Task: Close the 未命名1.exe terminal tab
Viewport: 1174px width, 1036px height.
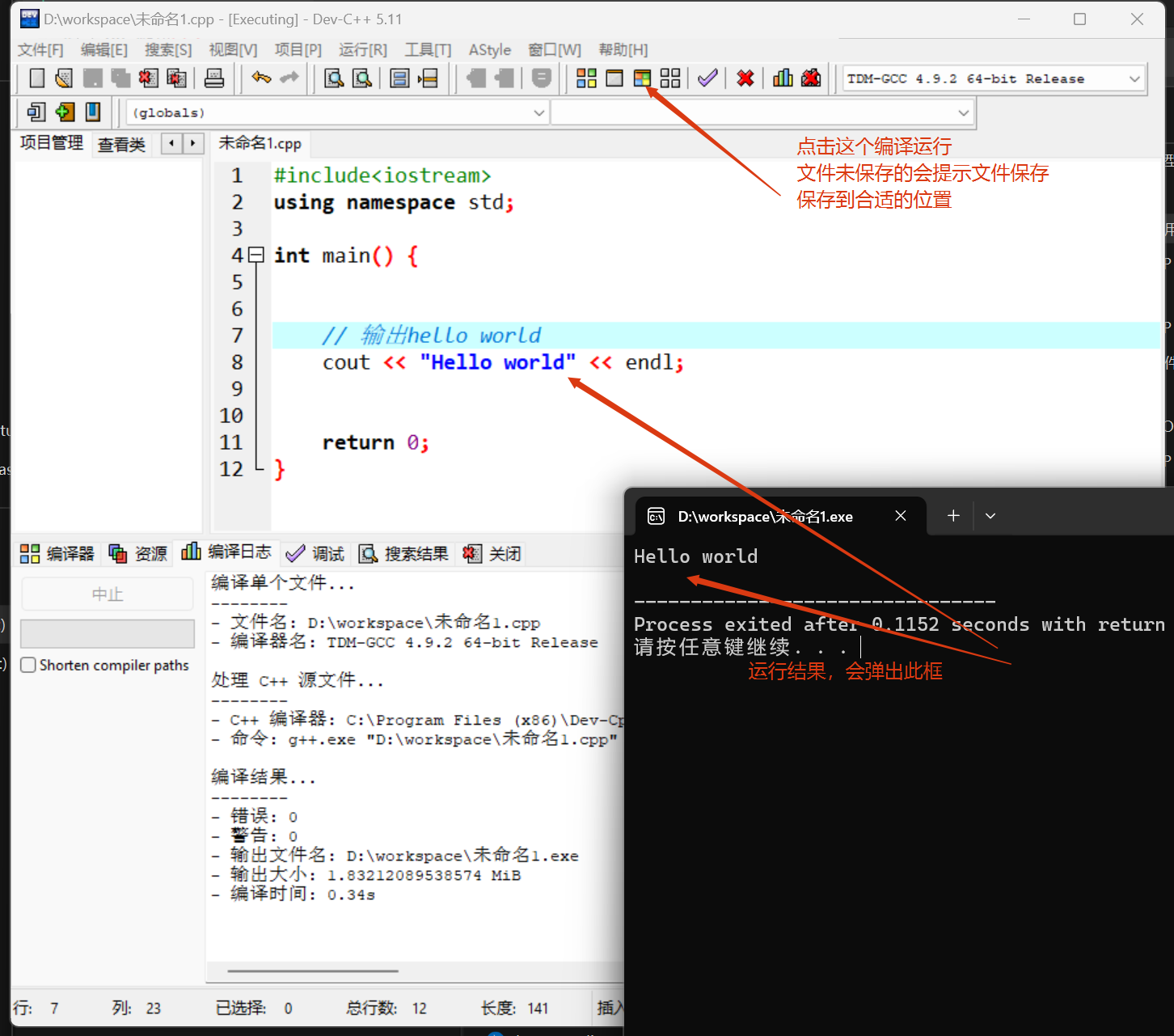Action: pyautogui.click(x=901, y=516)
